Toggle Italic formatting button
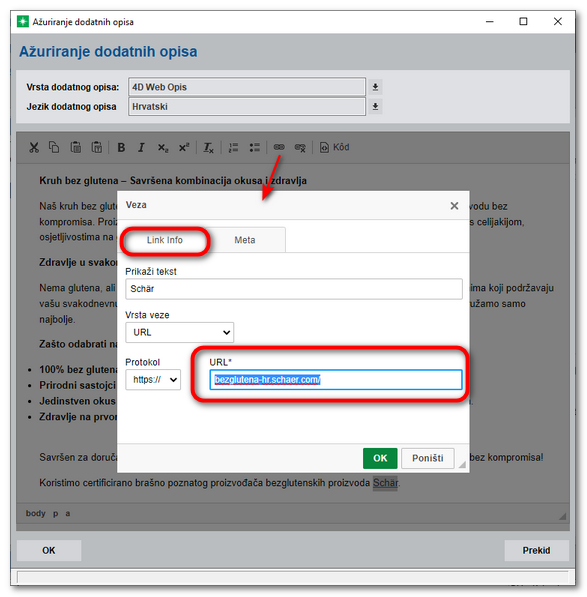This screenshot has height=597, width=587. 141,147
